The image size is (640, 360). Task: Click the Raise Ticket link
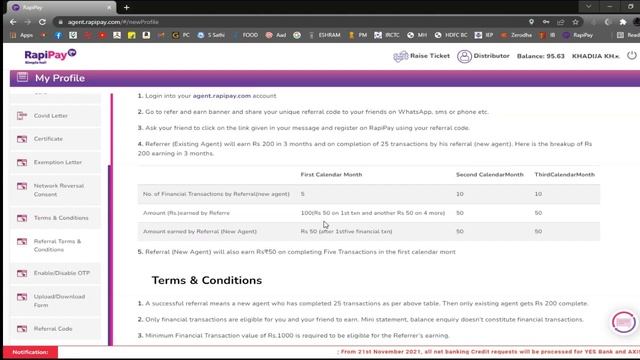click(x=430, y=56)
